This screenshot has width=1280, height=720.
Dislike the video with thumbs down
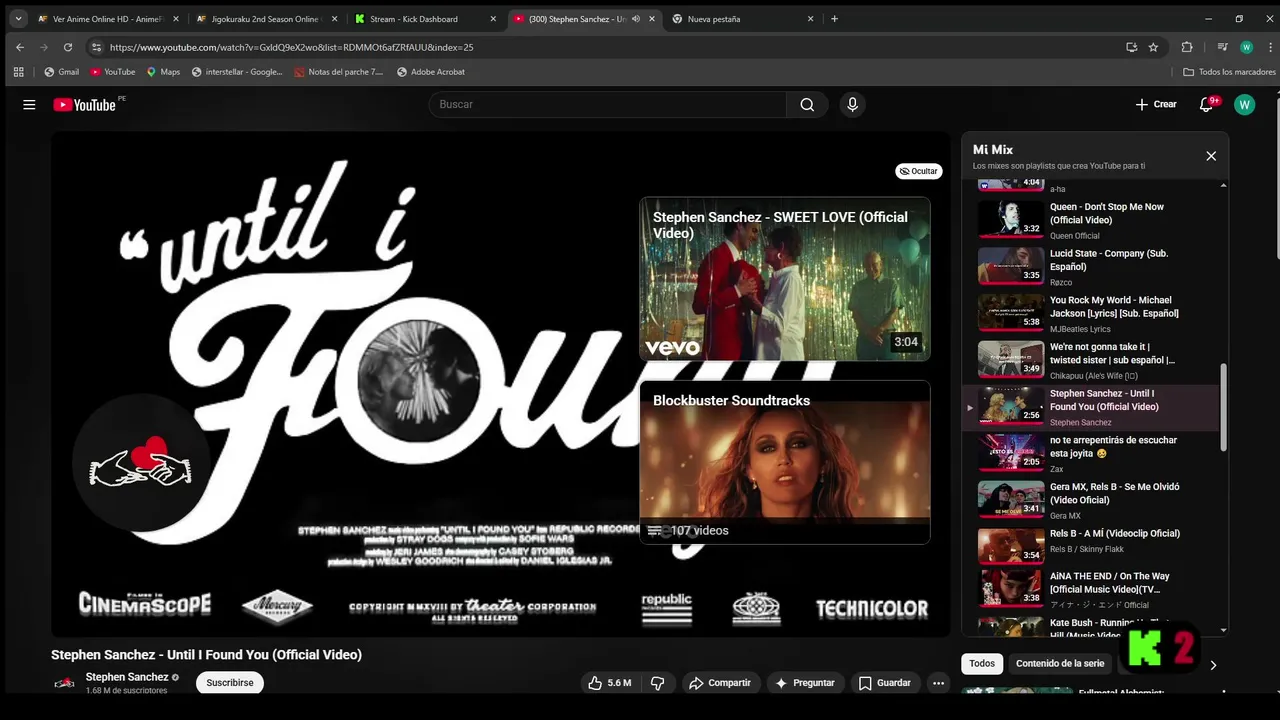pos(657,683)
